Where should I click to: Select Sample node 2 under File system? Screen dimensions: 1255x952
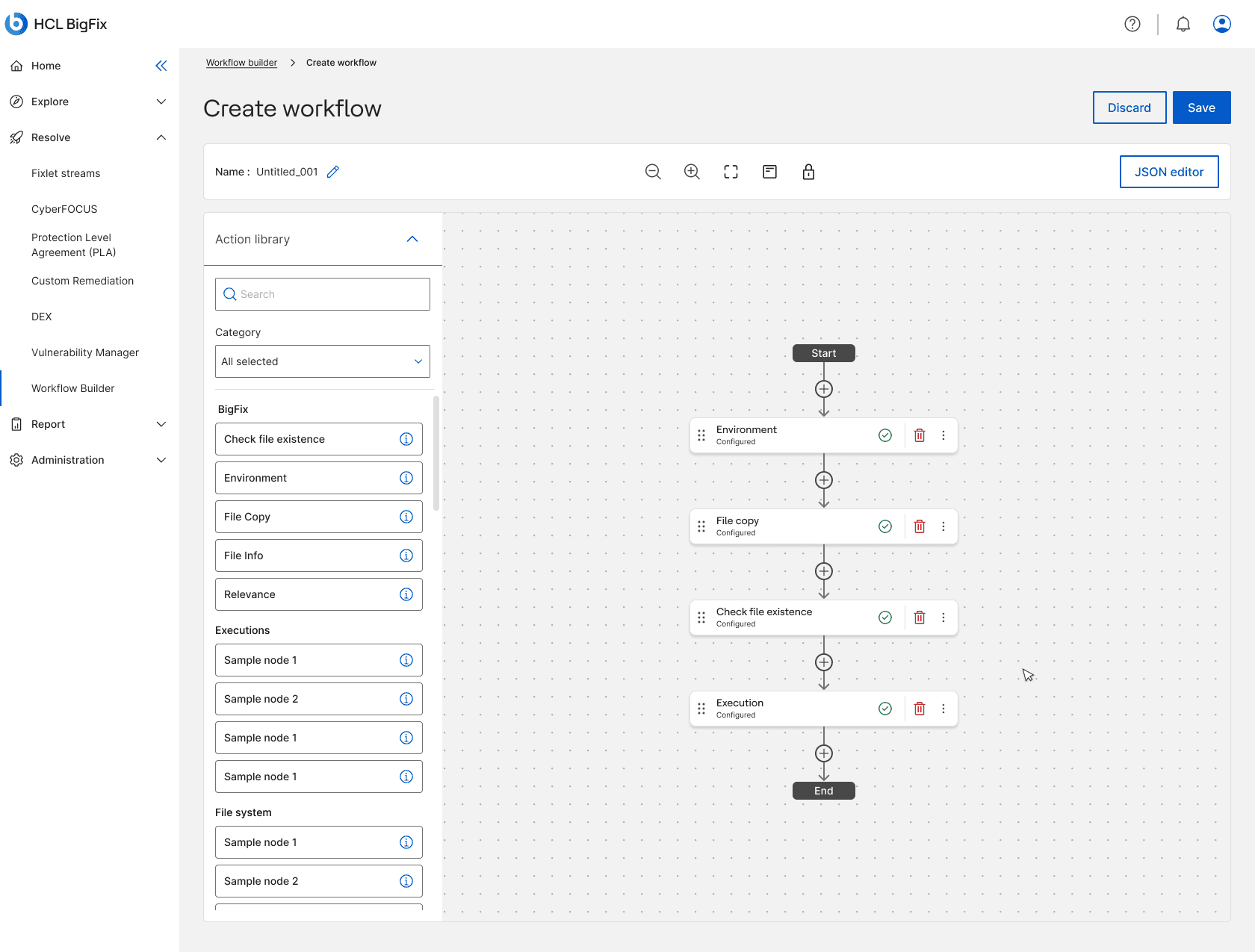319,881
